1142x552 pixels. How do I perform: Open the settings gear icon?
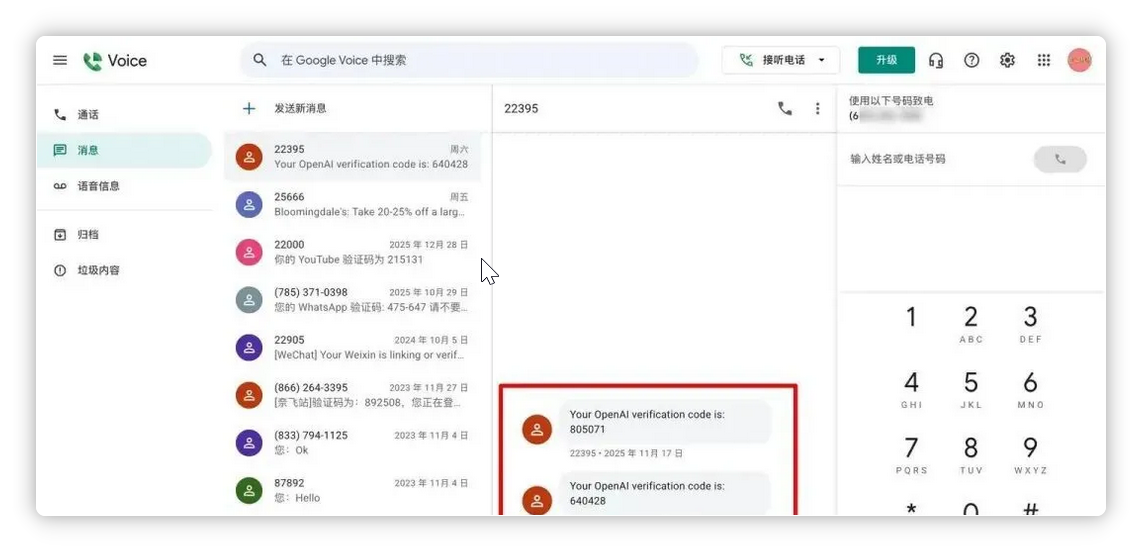1007,60
